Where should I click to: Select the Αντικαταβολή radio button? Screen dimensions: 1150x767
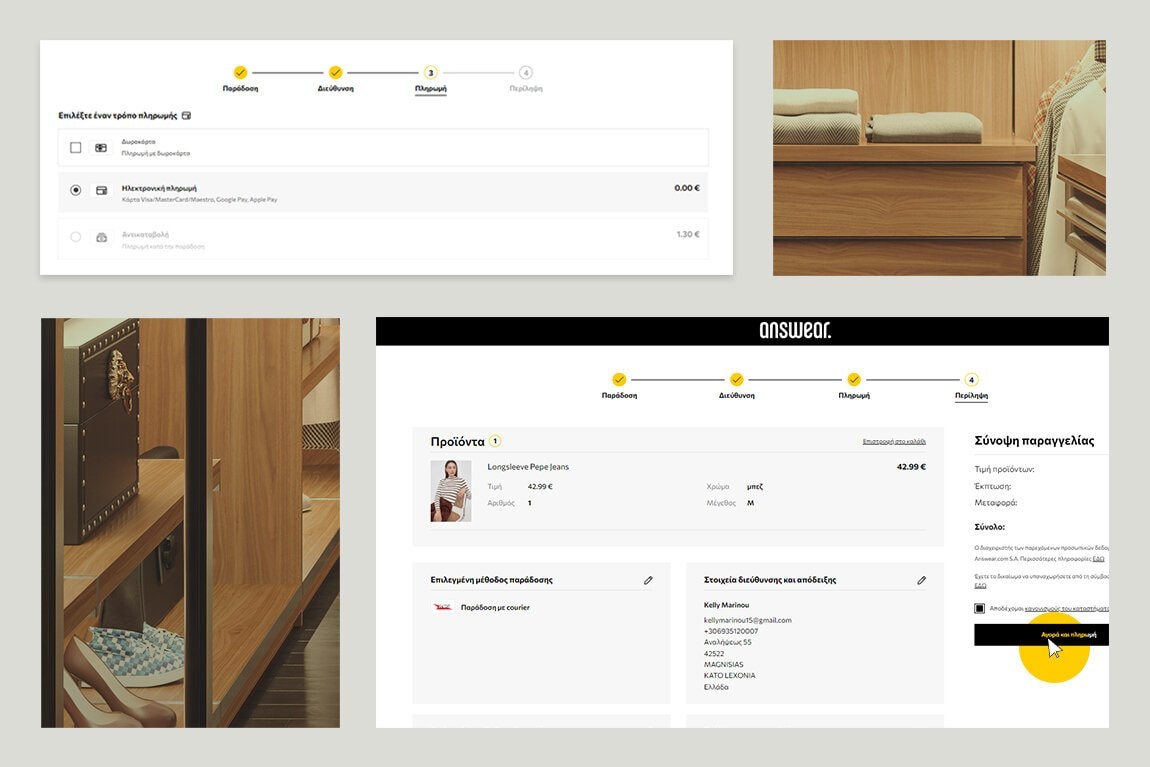pos(76,237)
